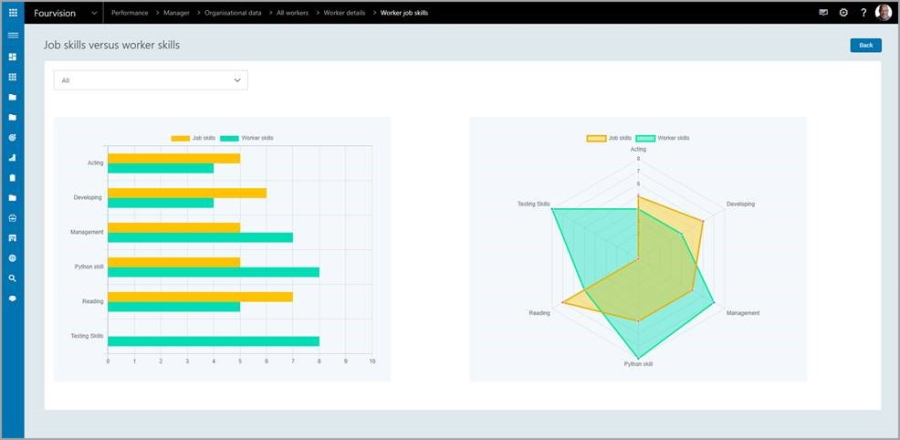900x440 pixels.
Task: Click the green Reading worker skills bar
Action: pos(174,306)
